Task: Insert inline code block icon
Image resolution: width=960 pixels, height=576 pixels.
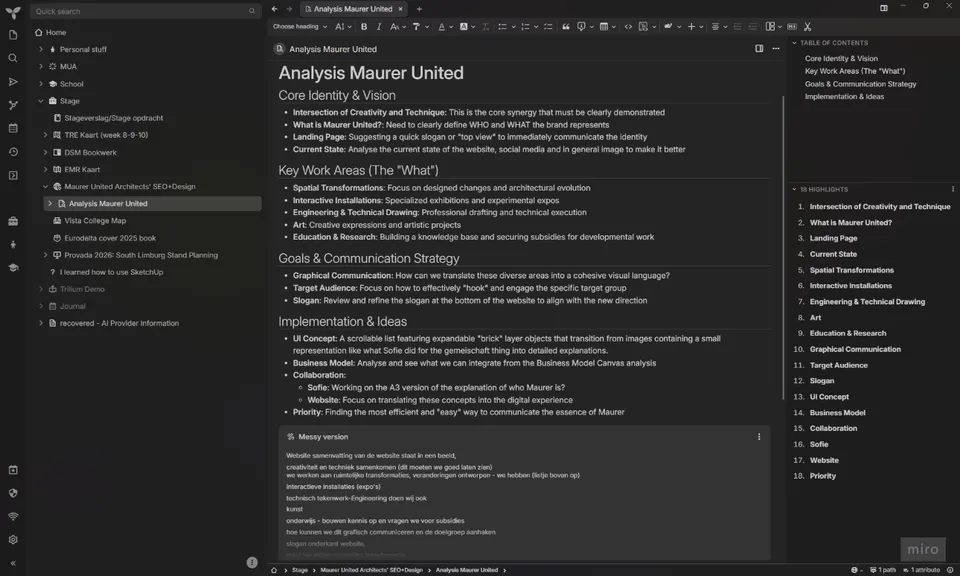Action: click(628, 27)
